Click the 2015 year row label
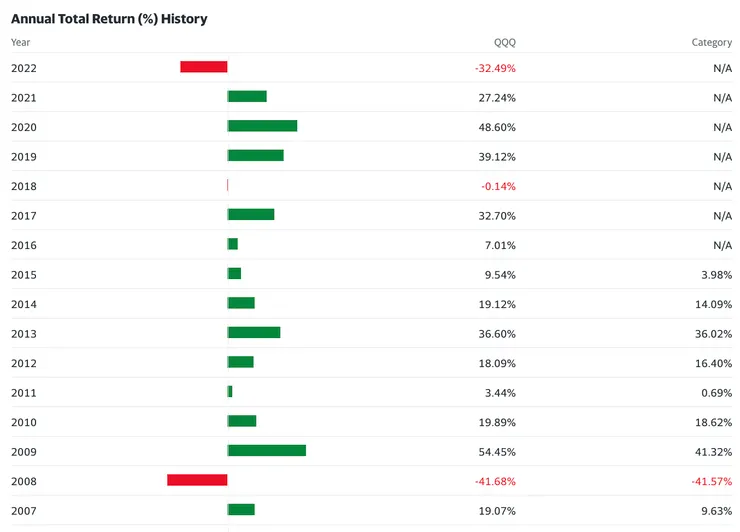The width and height of the screenshot is (740, 532). click(x=24, y=274)
